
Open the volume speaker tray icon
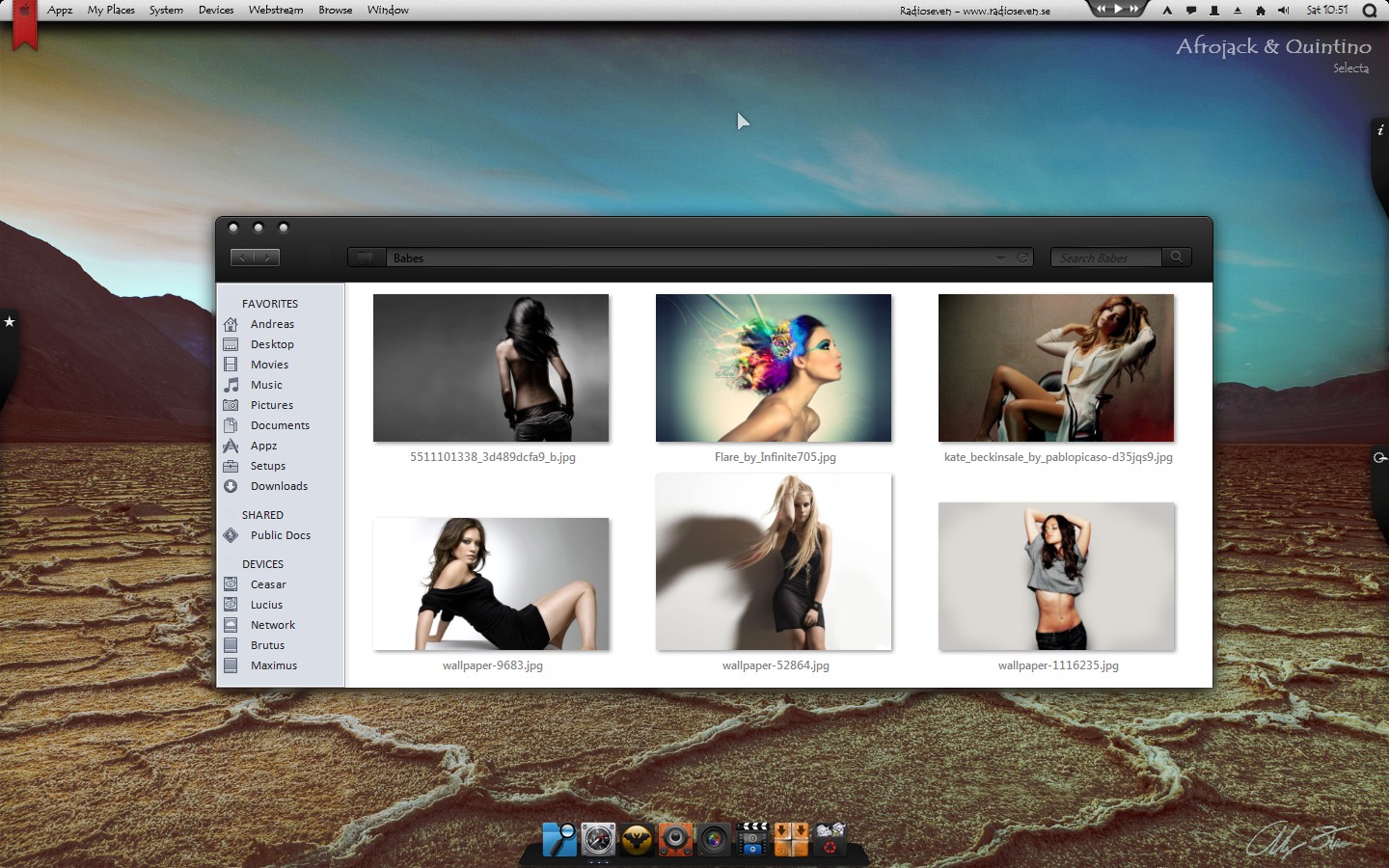tap(1284, 11)
